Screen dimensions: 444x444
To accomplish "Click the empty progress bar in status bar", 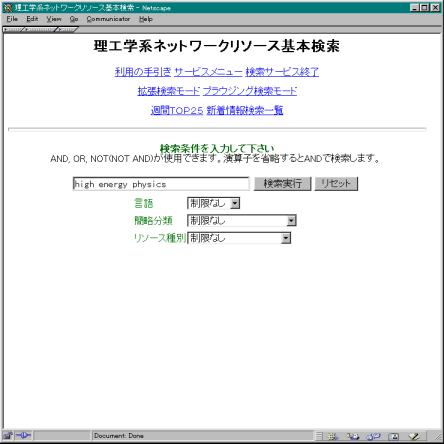I will tap(62, 436).
